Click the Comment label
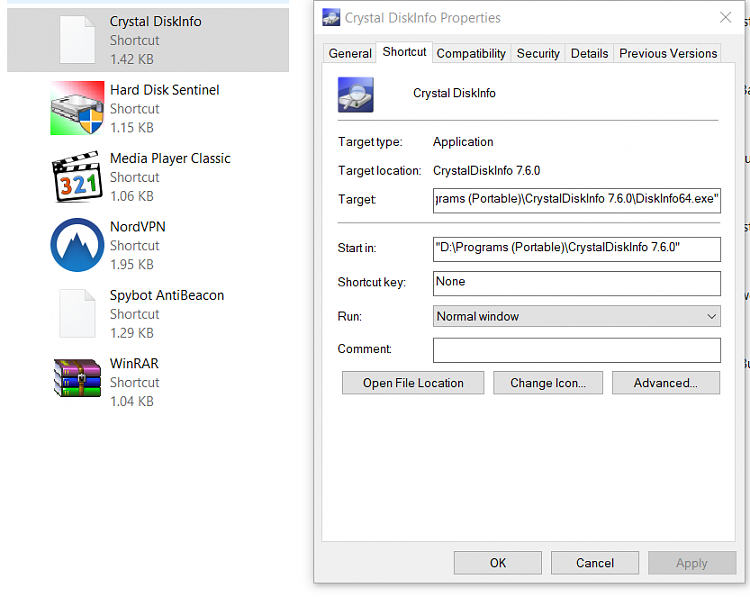 point(364,349)
